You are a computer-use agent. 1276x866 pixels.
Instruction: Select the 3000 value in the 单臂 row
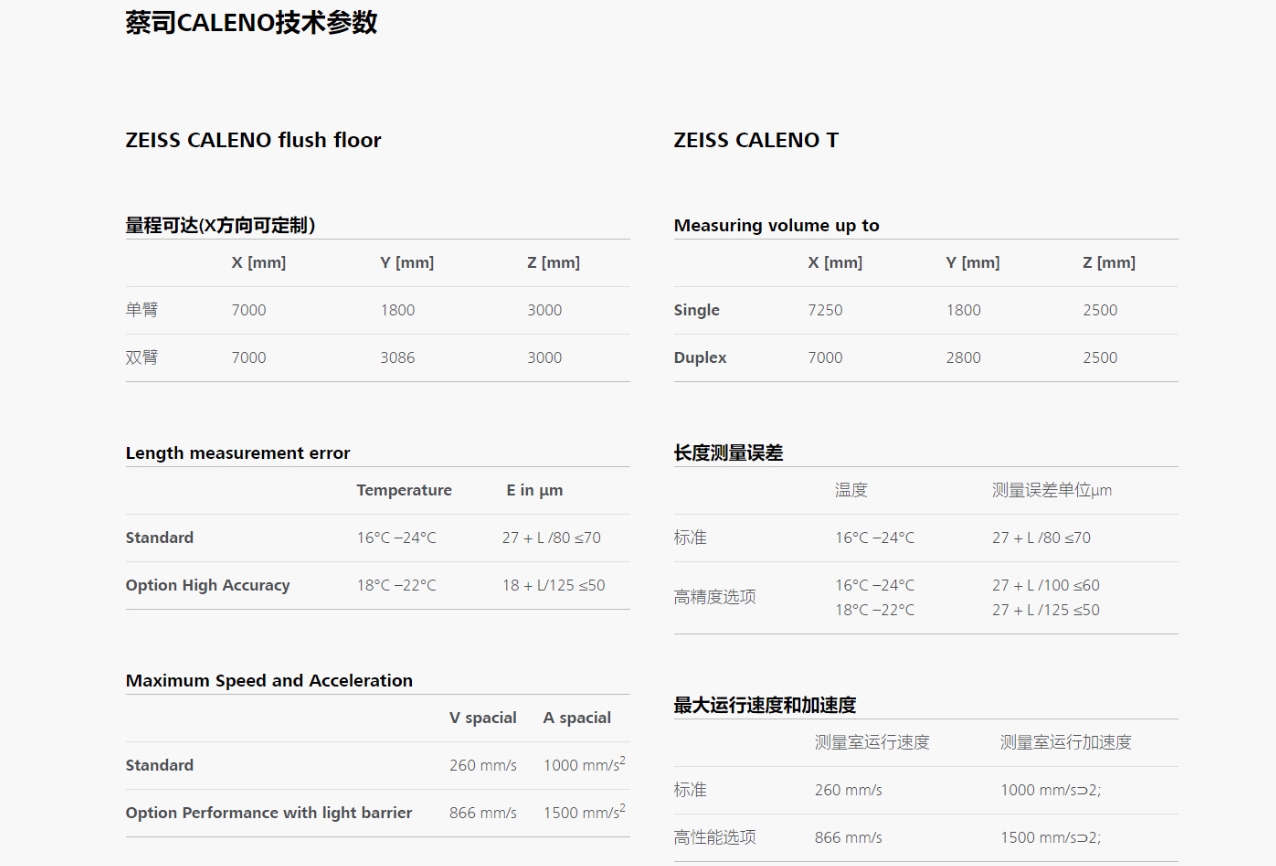pos(545,310)
